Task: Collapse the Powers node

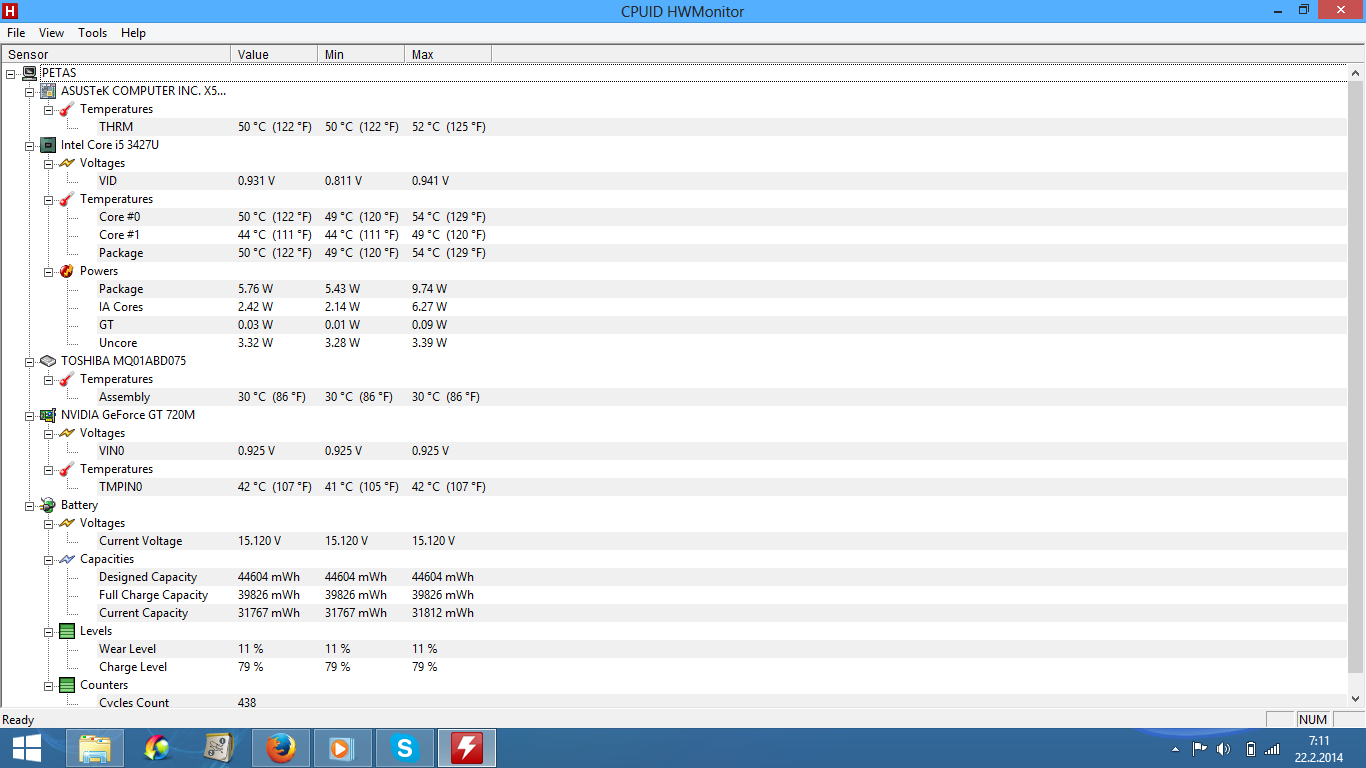Action: tap(49, 271)
